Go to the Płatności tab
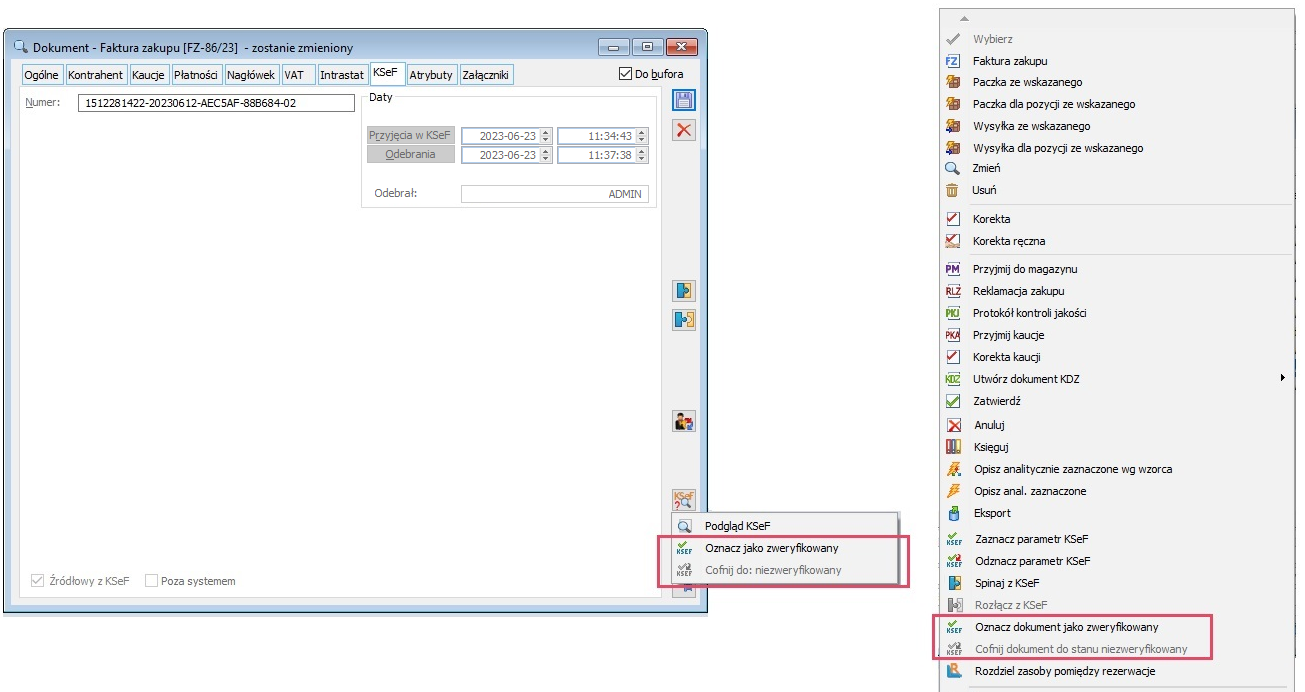Viewport: 1305px width, 692px height. pyautogui.click(x=196, y=75)
